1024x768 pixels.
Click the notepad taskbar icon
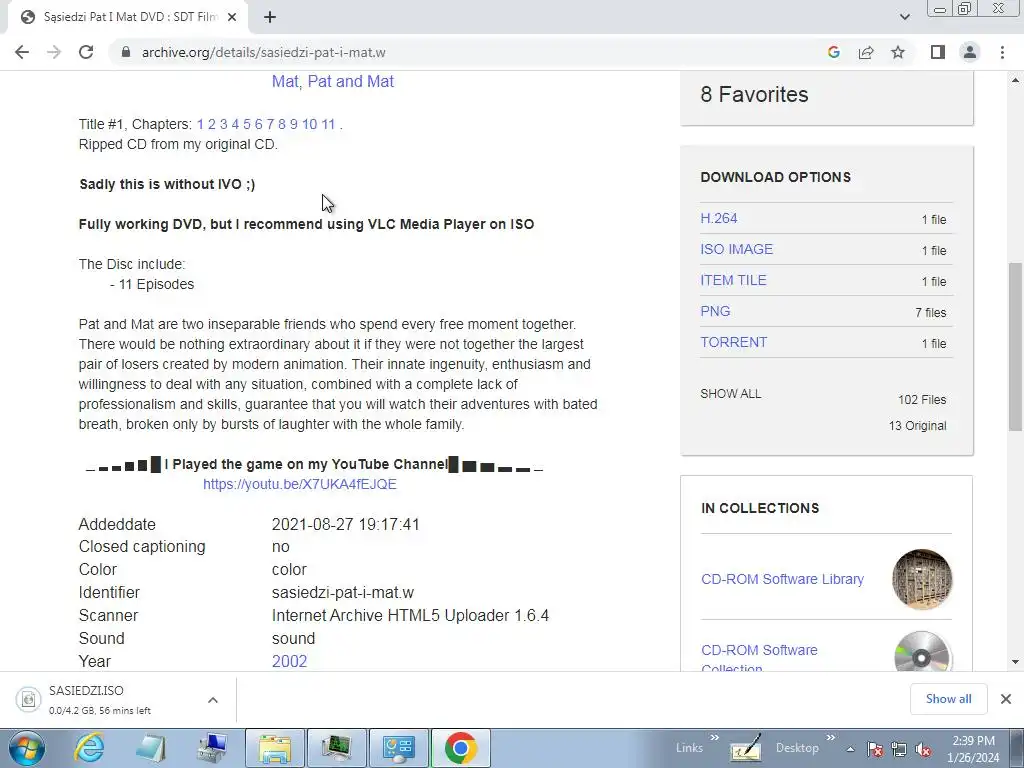click(151, 748)
